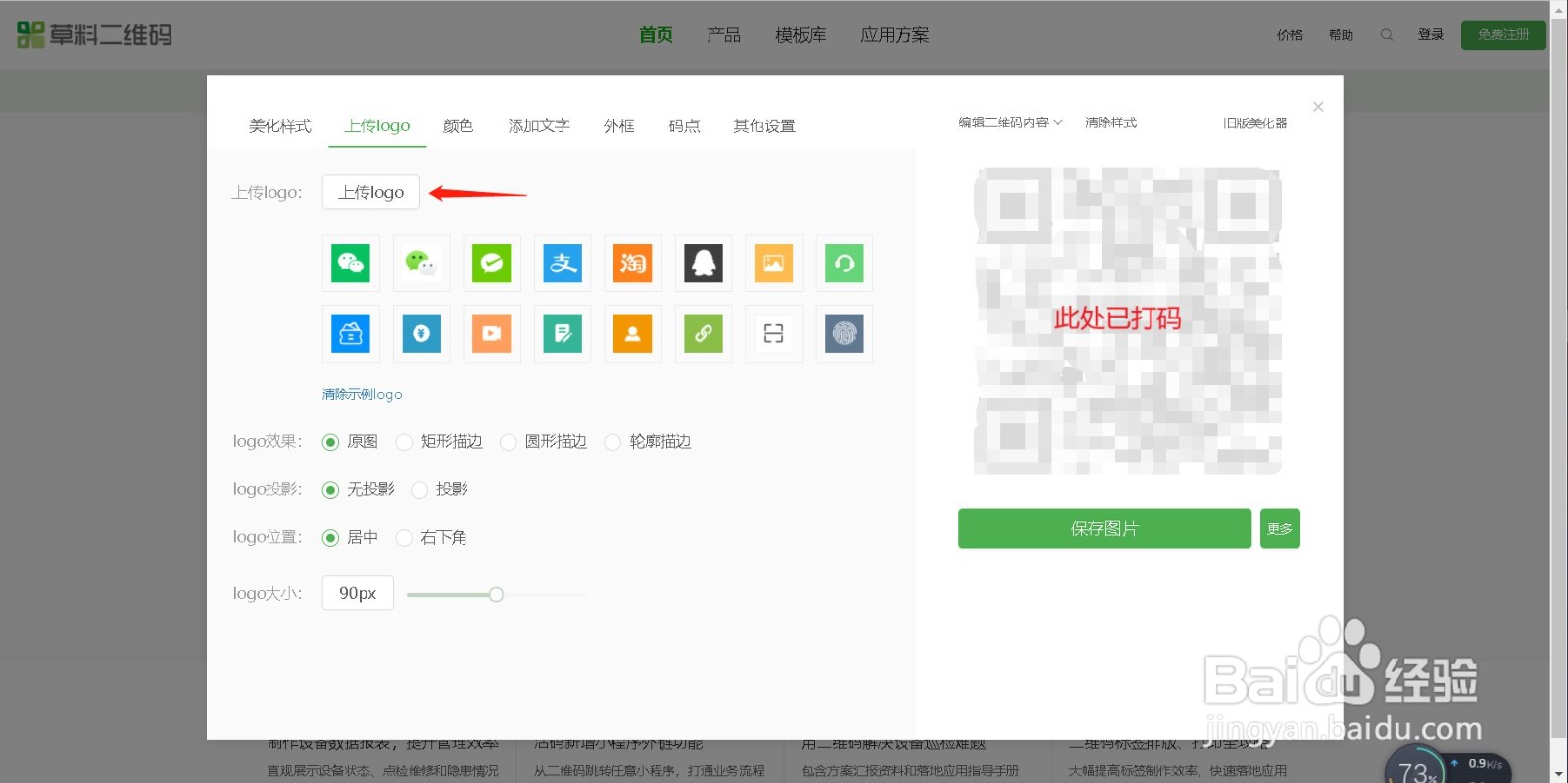Image resolution: width=1568 pixels, height=783 pixels.
Task: Open the 其他设置 tab
Action: pyautogui.click(x=764, y=126)
